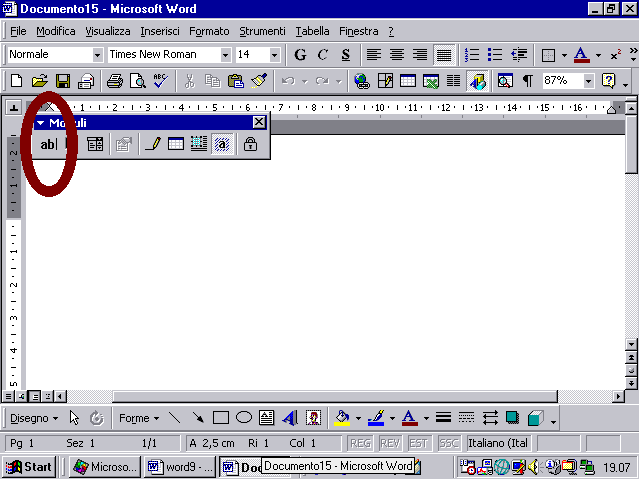Screen dimensions: 639x479
Task: Insert a frame from the Moduli toolbar
Action: click(199, 144)
